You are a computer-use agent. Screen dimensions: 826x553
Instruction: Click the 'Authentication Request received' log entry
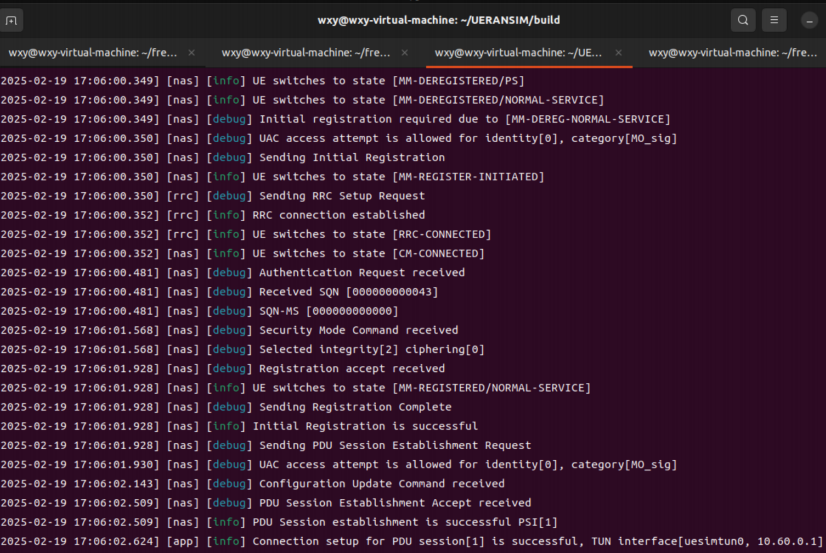(x=361, y=272)
